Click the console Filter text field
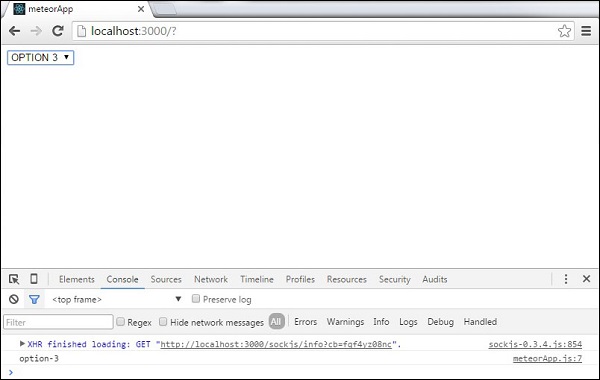Screen dimensions: 600x380 click(x=58, y=322)
